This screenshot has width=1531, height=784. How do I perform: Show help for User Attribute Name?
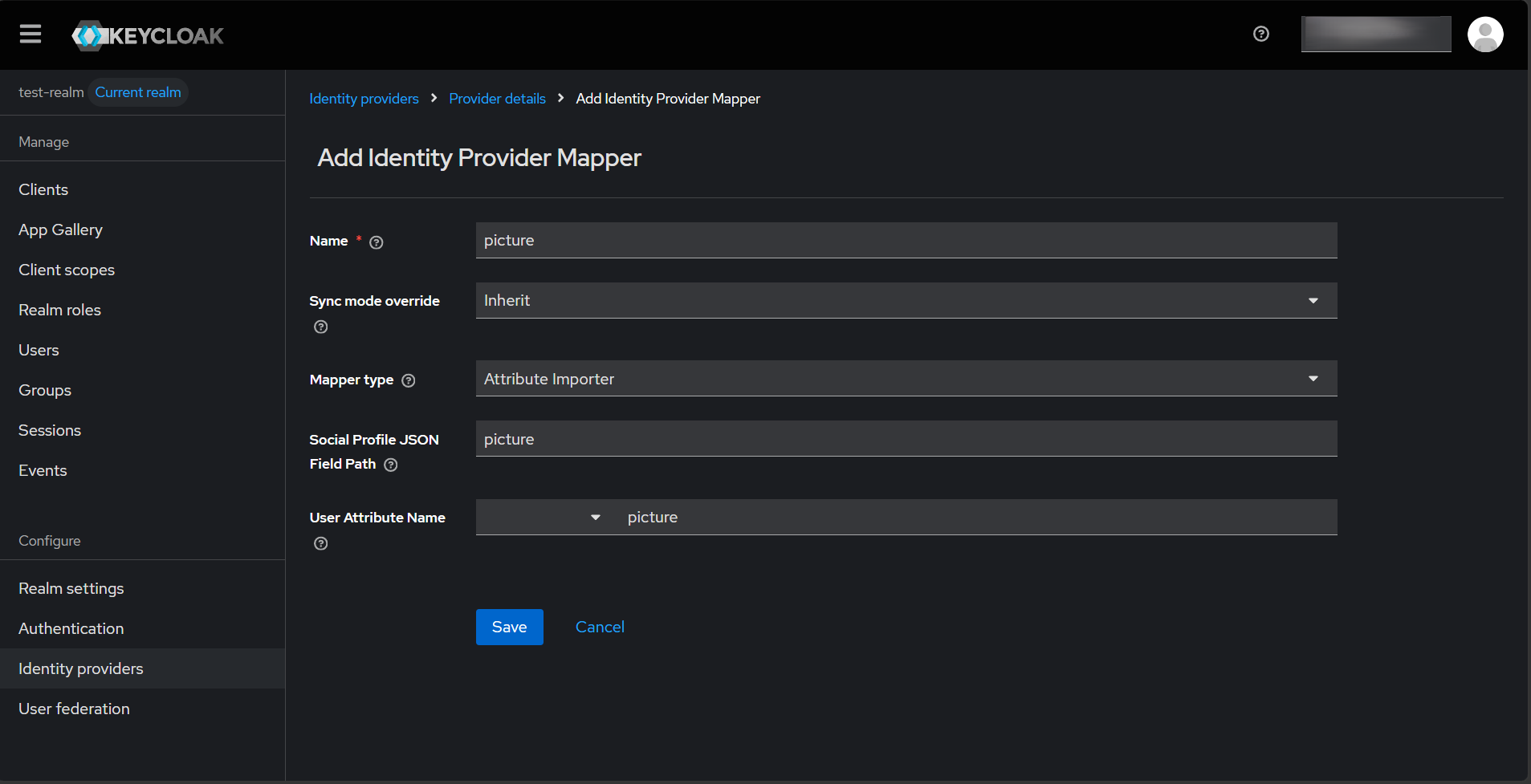click(321, 543)
